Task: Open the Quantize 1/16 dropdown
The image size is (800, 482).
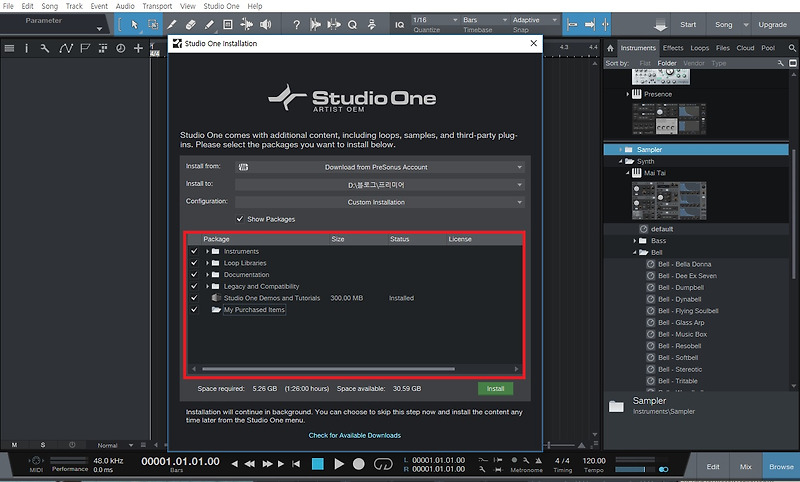Action: pyautogui.click(x=435, y=20)
